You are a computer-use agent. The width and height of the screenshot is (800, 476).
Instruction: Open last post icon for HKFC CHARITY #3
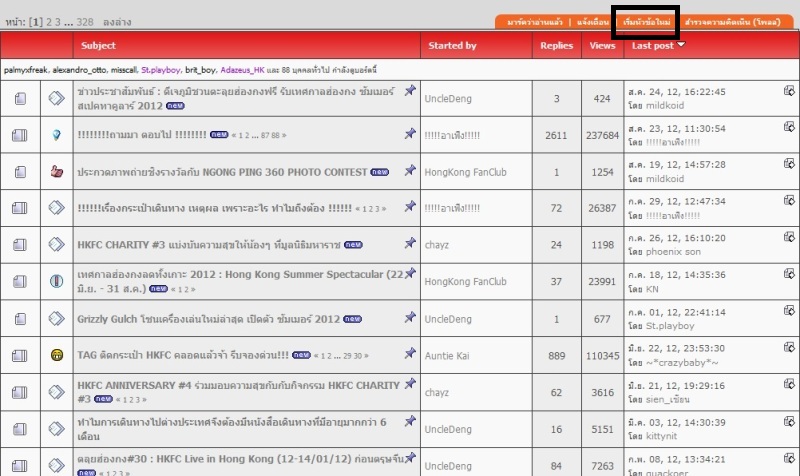point(789,237)
